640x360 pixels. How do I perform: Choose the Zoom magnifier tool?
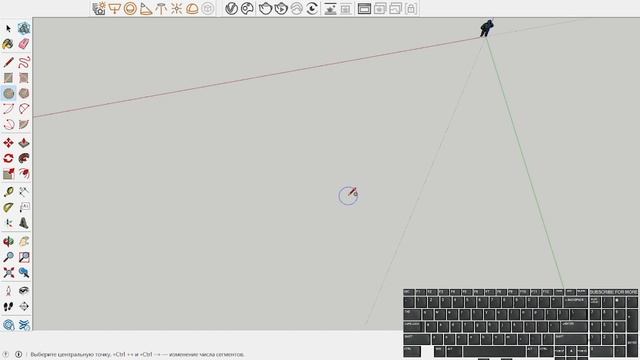tap(9, 257)
